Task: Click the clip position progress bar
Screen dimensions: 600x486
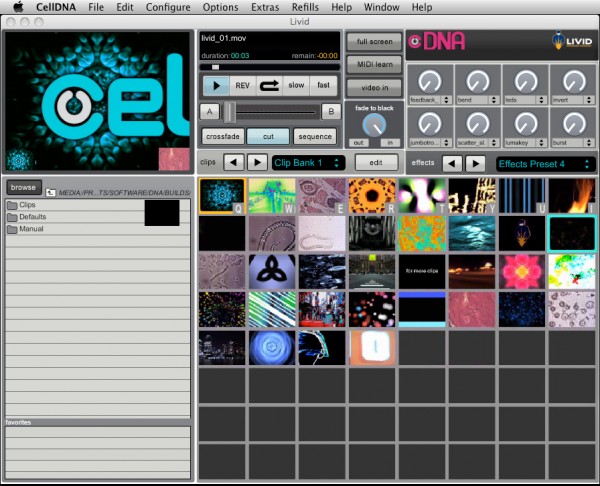Action: (x=270, y=67)
